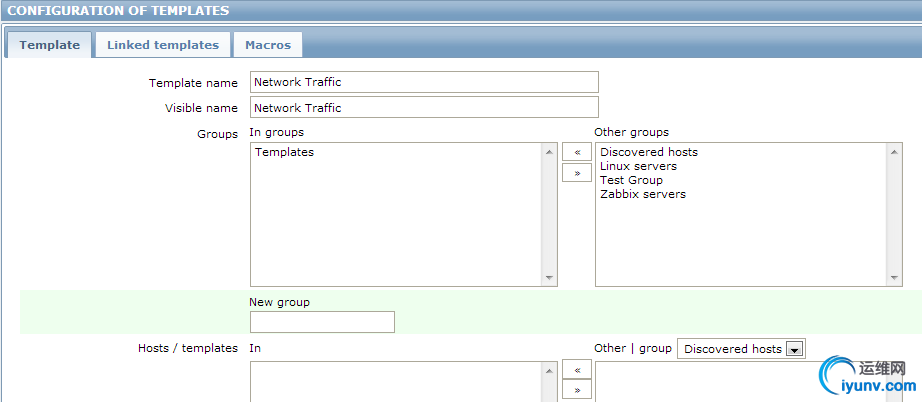Click the Template name input field
Viewport: 922px width, 402px height.
click(424, 82)
